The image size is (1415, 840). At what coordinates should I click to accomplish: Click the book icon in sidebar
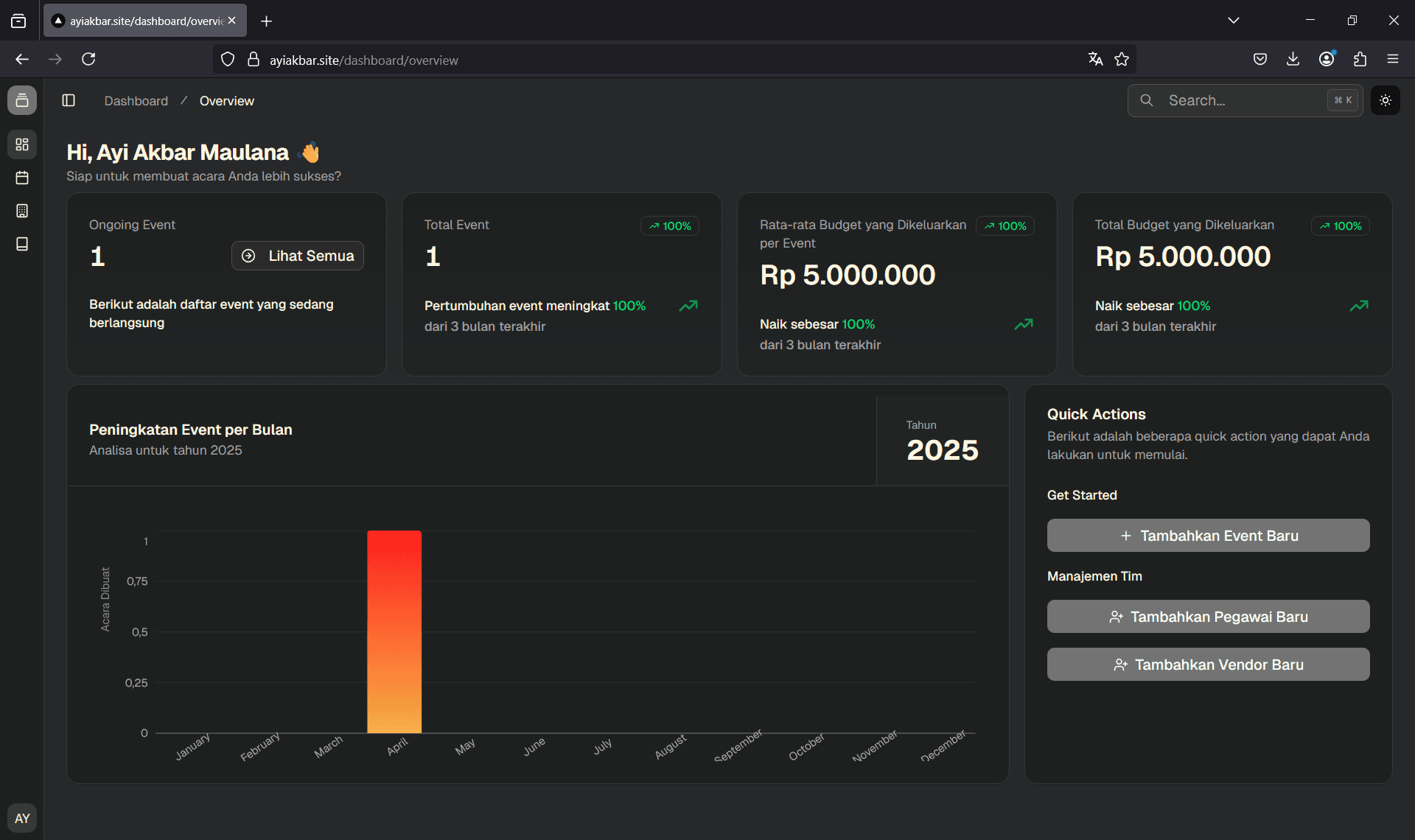click(22, 244)
